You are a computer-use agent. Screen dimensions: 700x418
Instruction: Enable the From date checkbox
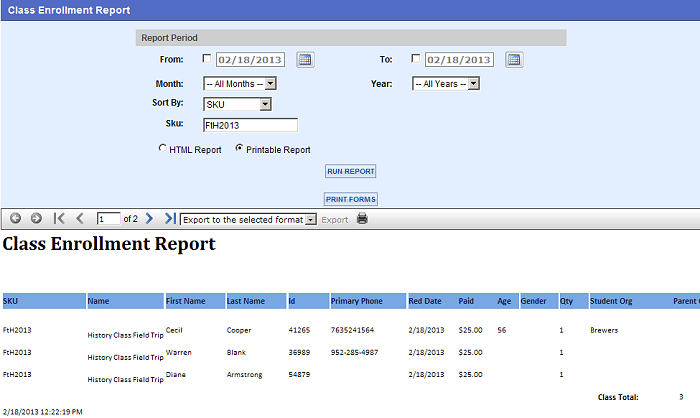(x=207, y=59)
